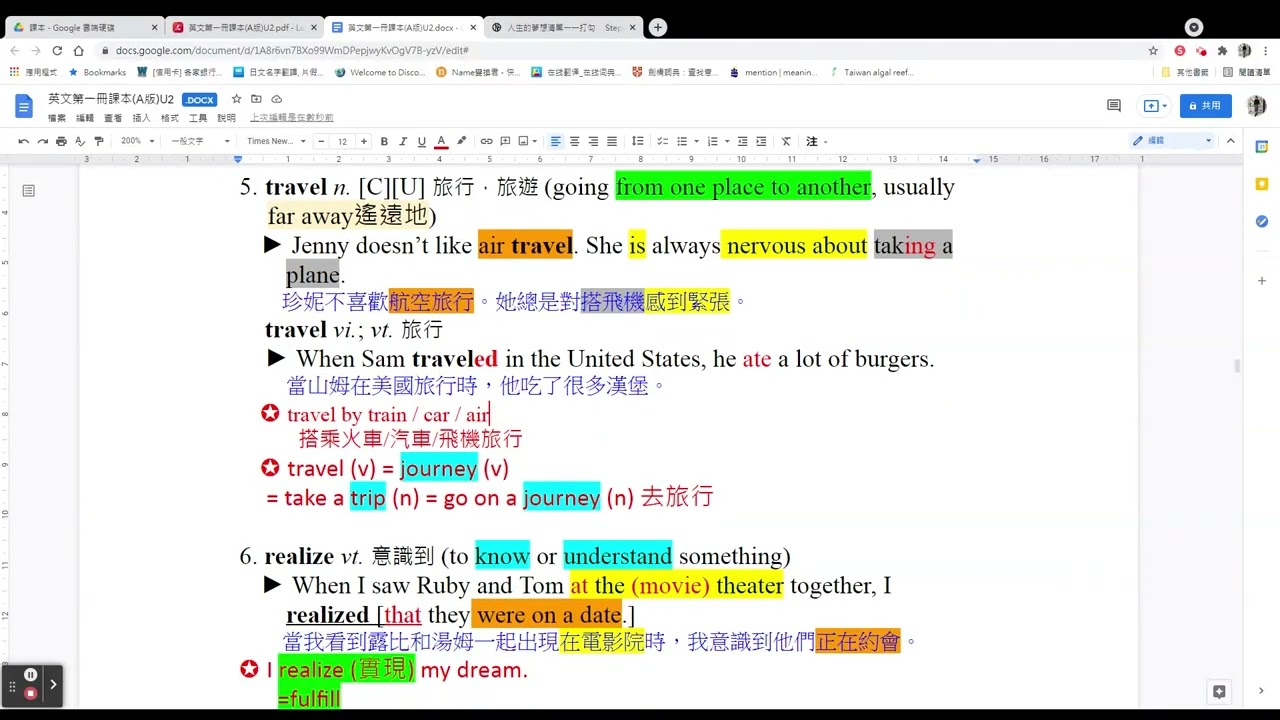Click the Insert link icon

click(x=486, y=141)
